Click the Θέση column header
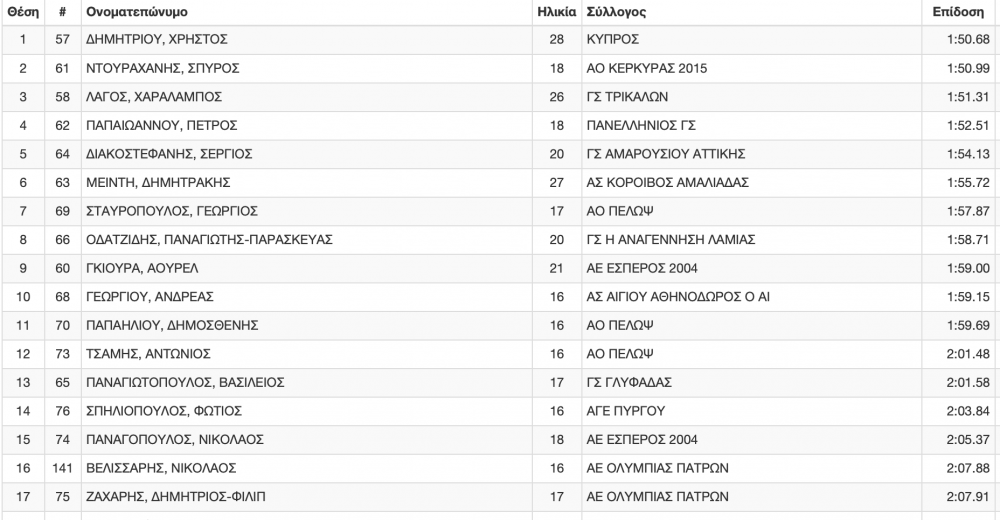This screenshot has height=520, width=1000. click(22, 12)
